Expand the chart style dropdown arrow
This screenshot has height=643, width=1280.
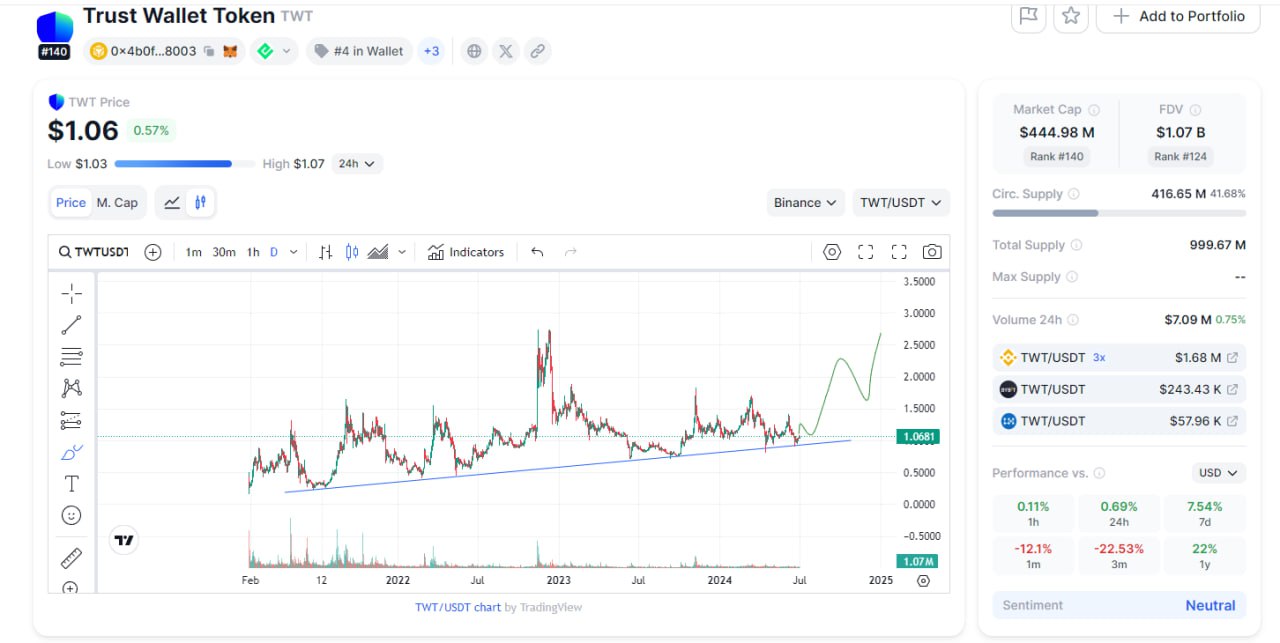coord(402,252)
